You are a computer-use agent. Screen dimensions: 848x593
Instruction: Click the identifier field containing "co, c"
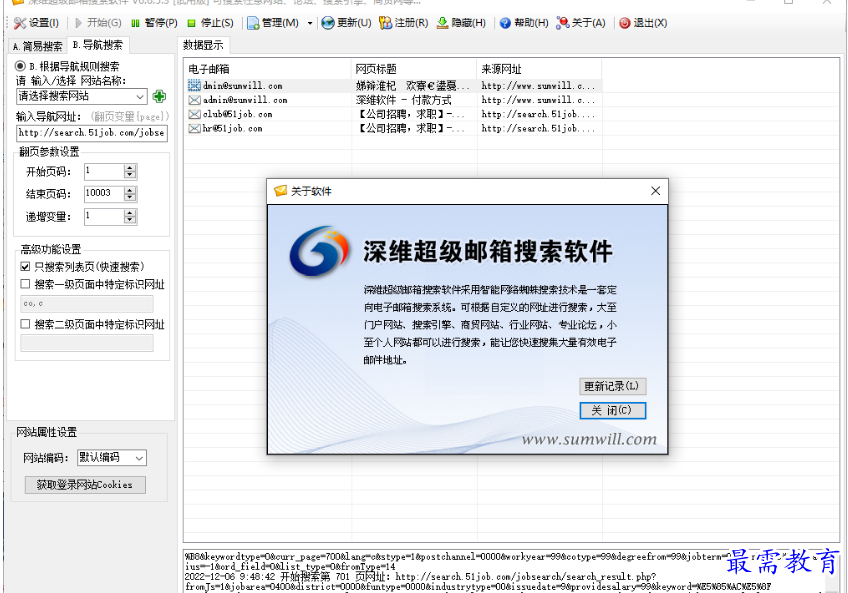click(x=87, y=304)
